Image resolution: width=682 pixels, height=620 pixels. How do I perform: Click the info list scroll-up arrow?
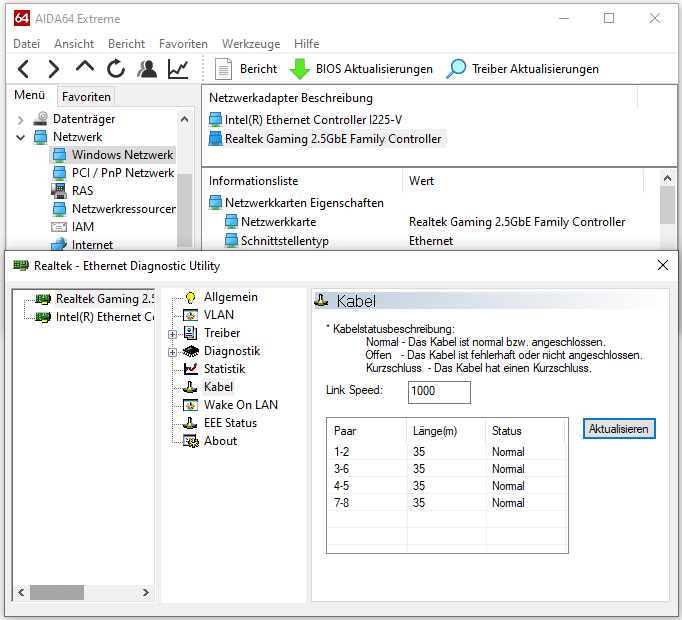pyautogui.click(x=667, y=178)
